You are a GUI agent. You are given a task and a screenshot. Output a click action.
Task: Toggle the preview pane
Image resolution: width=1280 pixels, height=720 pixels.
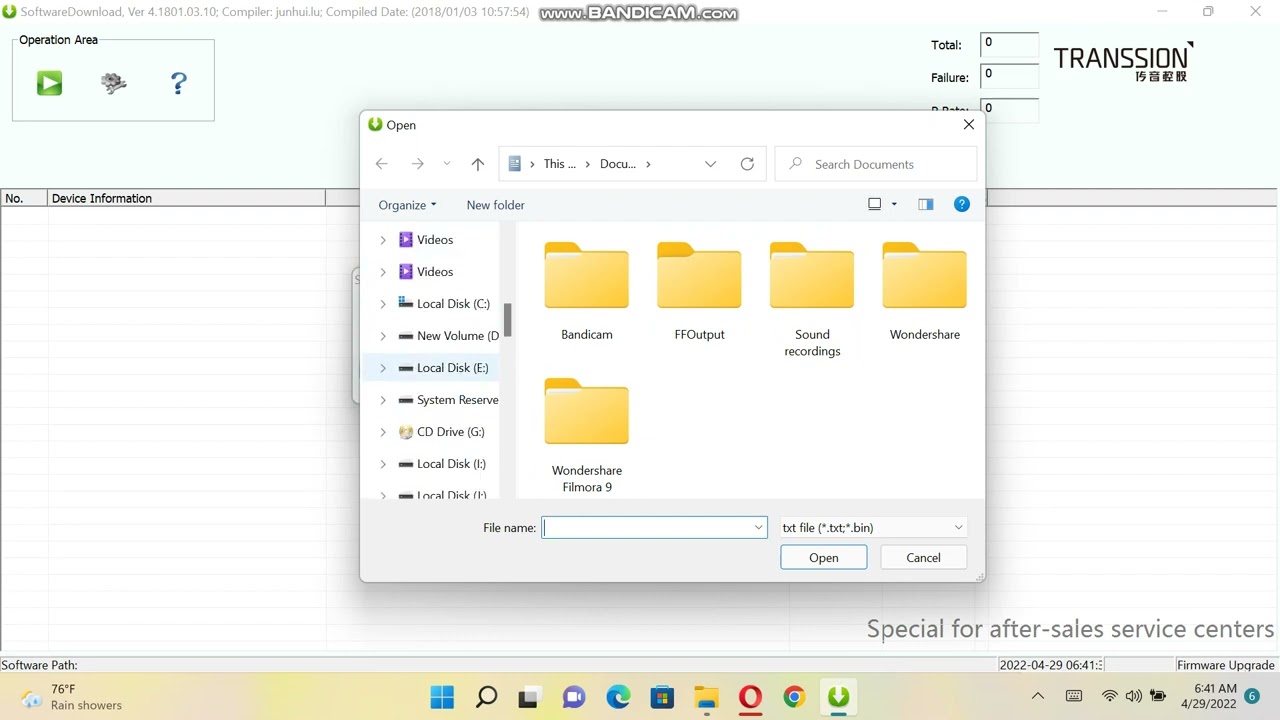[x=926, y=204]
